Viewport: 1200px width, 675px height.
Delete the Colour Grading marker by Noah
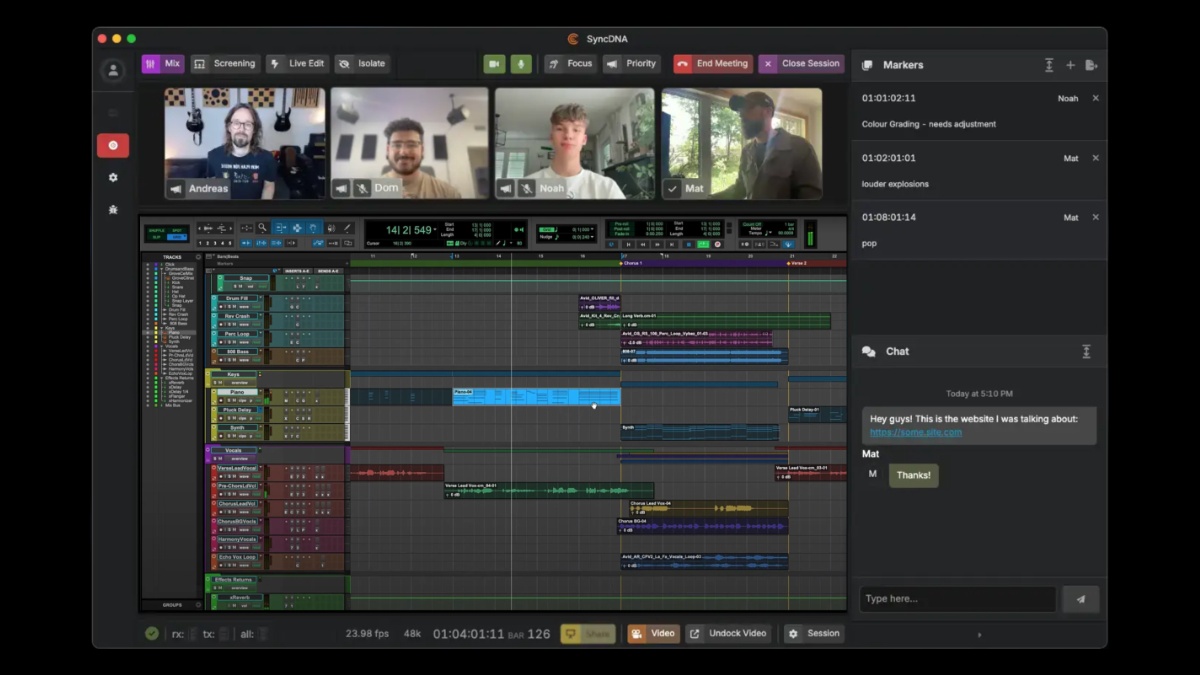[1095, 98]
